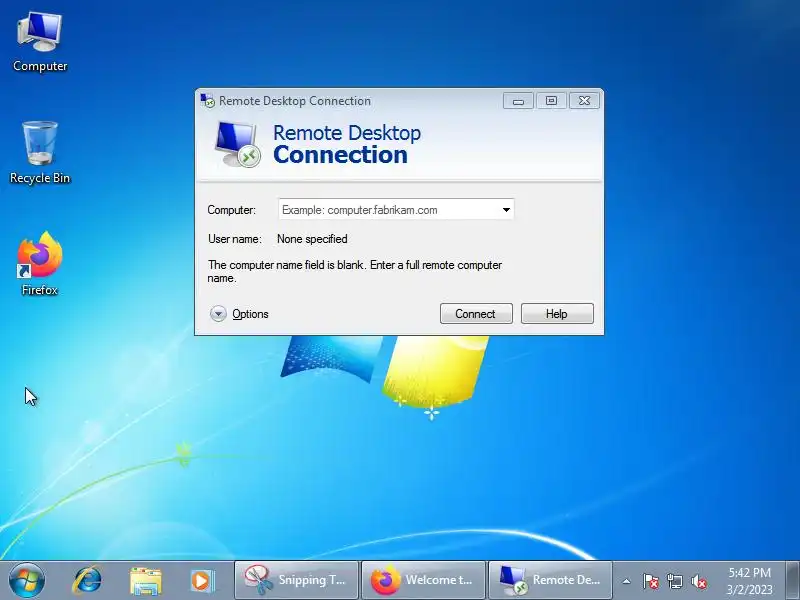The height and width of the screenshot is (600, 800).
Task: Open Windows Explorer folder icon in taskbar
Action: click(x=145, y=581)
